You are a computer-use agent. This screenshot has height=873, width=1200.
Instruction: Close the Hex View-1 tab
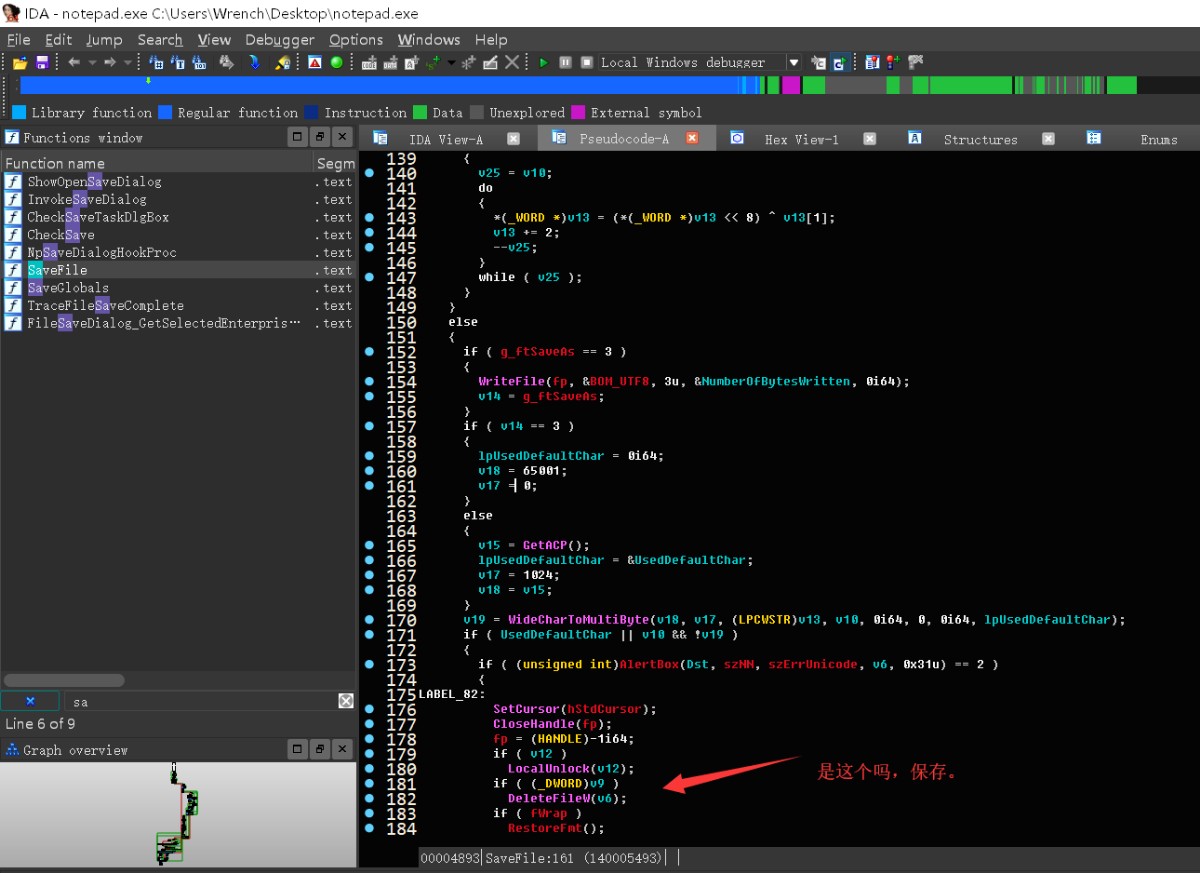tap(870, 139)
